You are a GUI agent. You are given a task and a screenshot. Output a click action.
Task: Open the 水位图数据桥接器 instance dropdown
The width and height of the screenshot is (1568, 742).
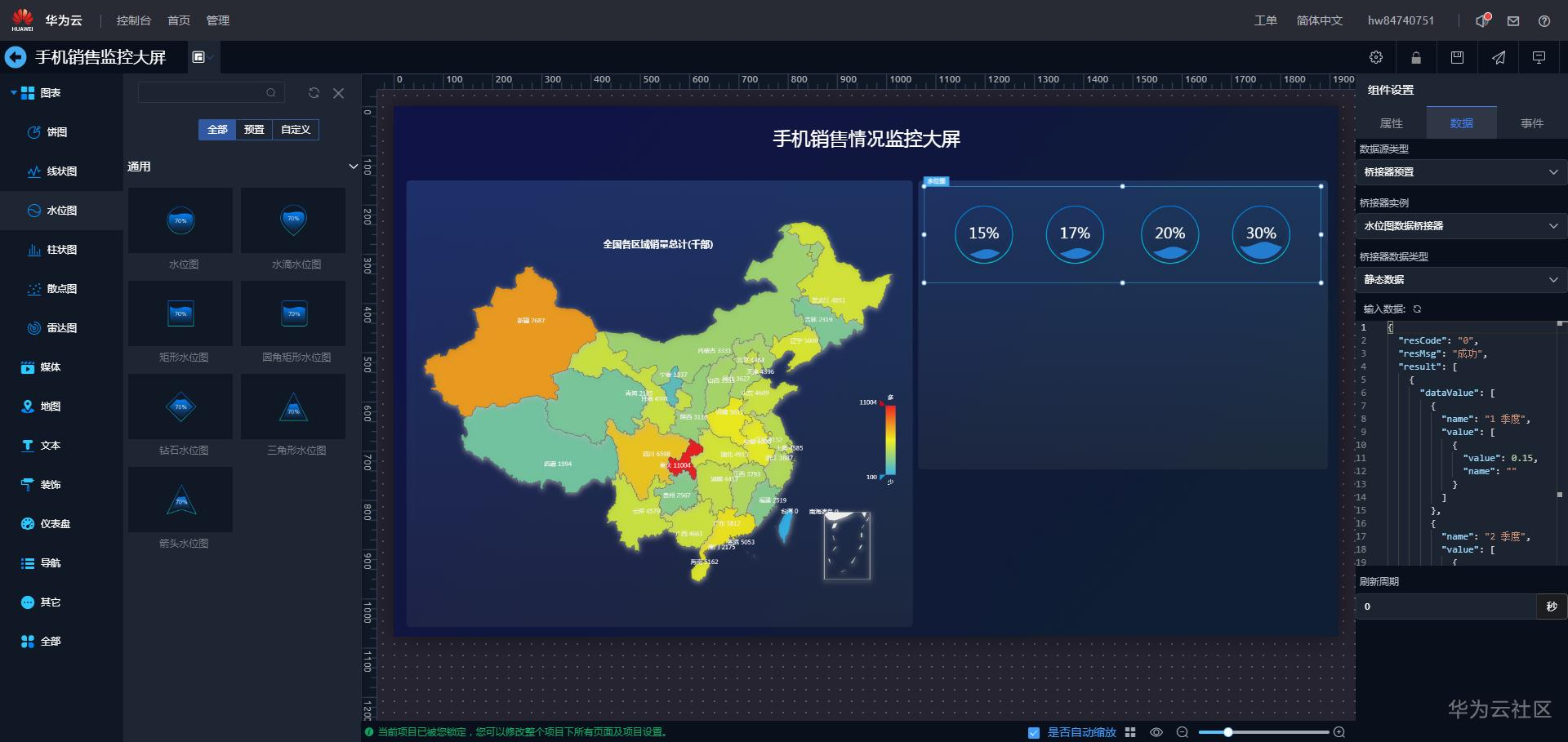1460,226
